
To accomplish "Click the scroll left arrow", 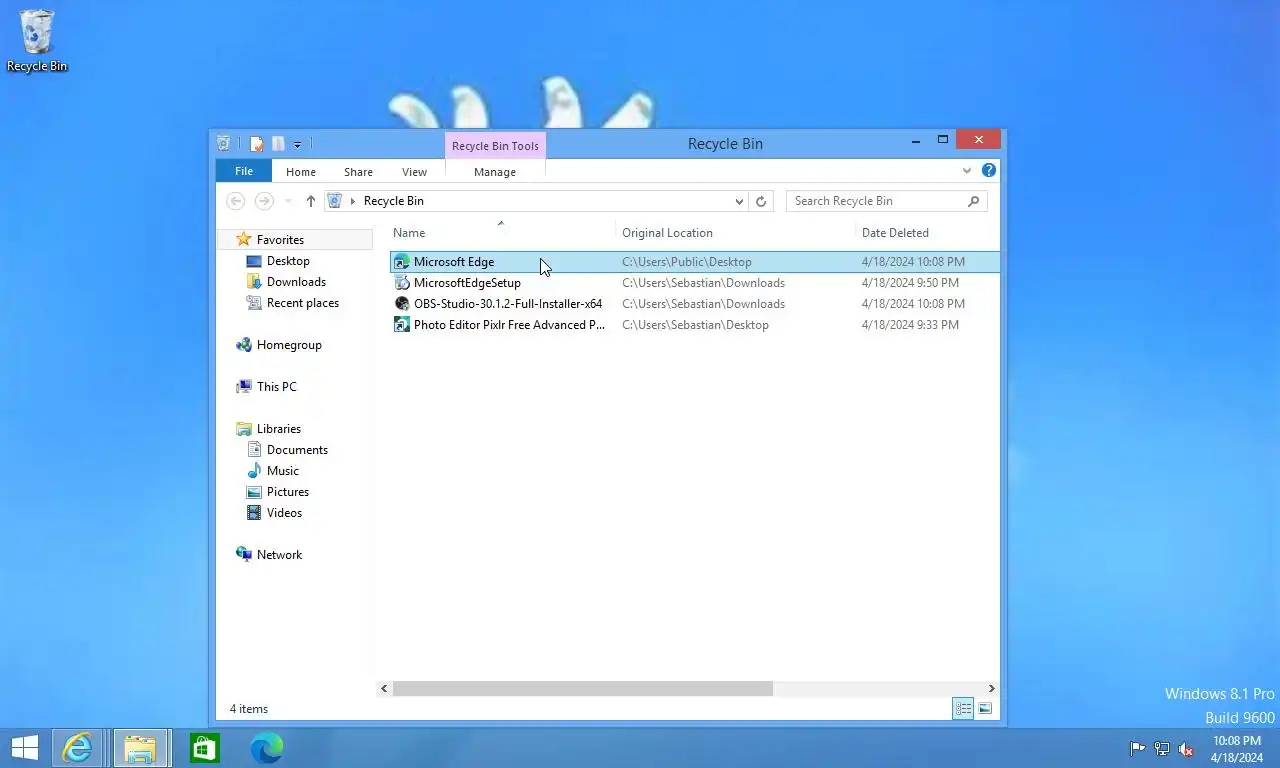I will (384, 689).
